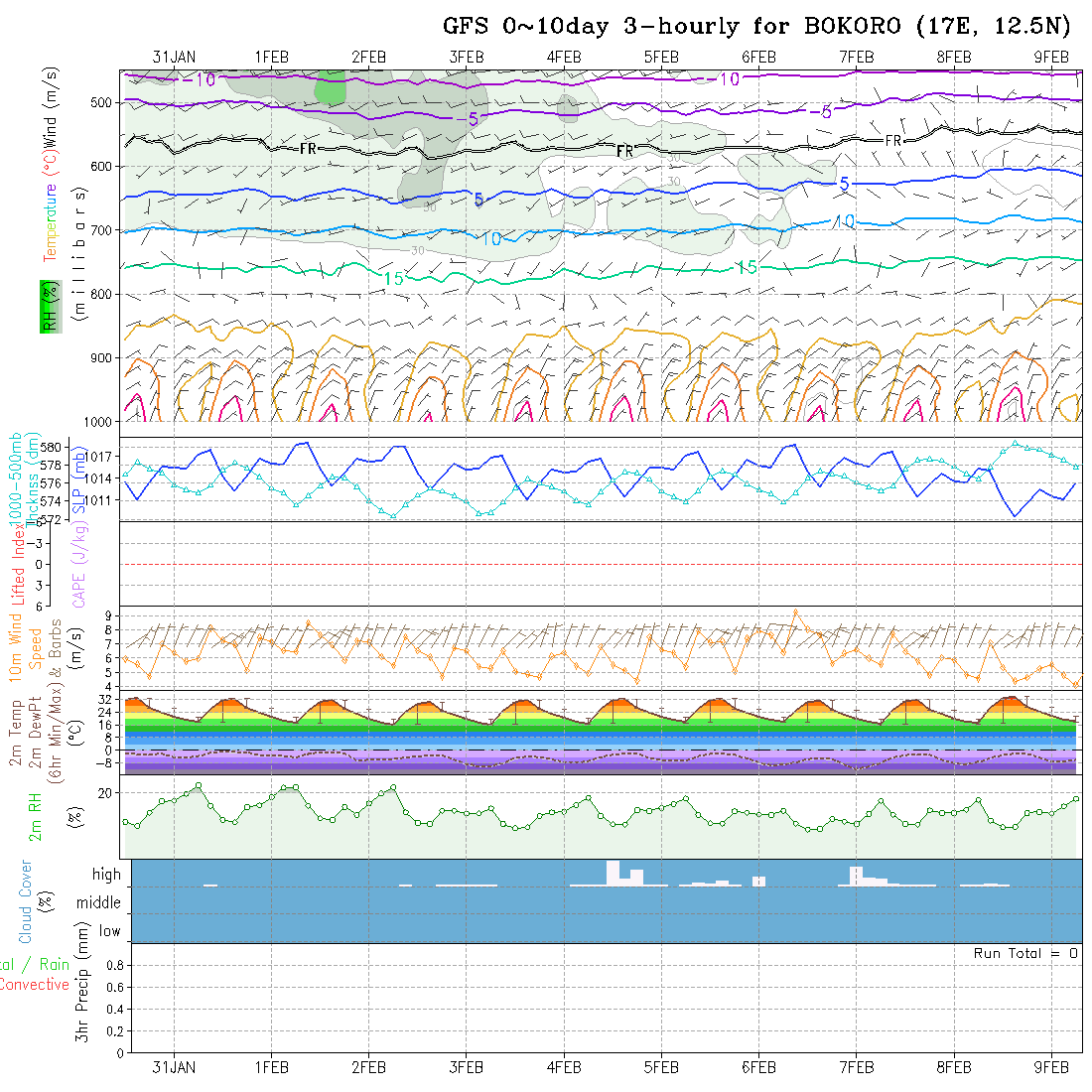
Task: Click the green RH (%) legend box
Action: [47, 306]
